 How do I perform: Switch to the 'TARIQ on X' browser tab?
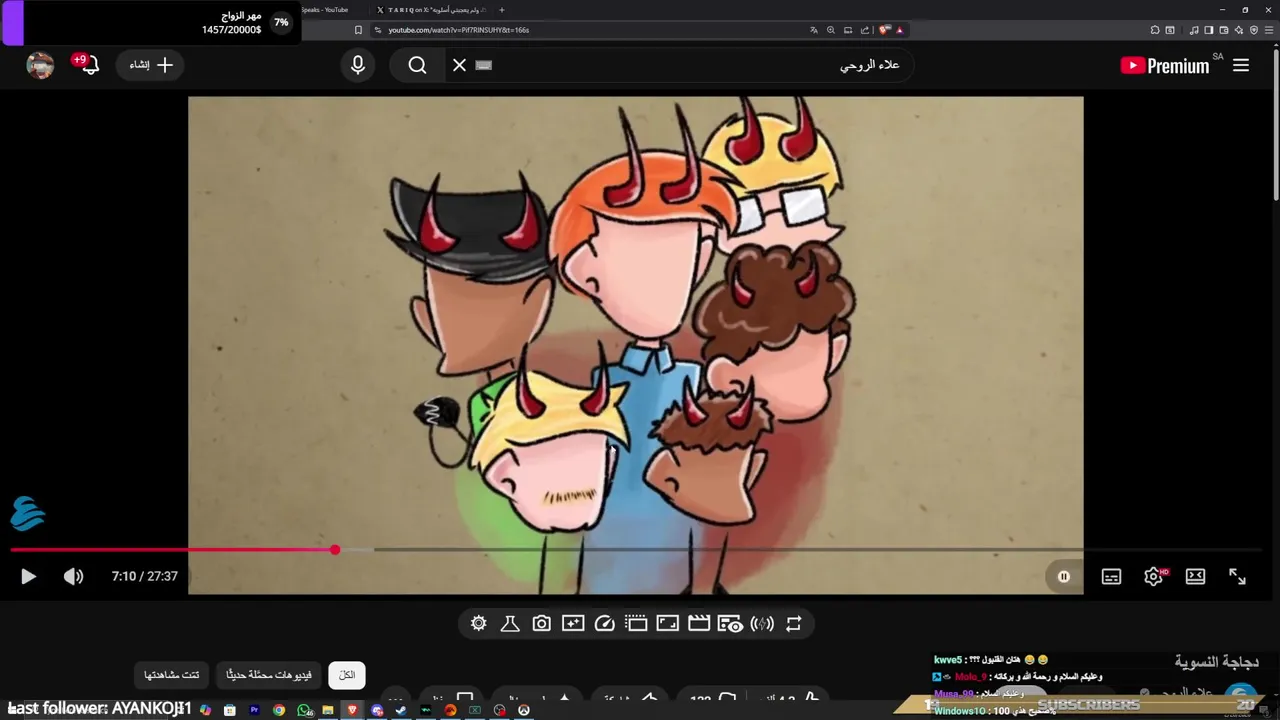tap(431, 10)
